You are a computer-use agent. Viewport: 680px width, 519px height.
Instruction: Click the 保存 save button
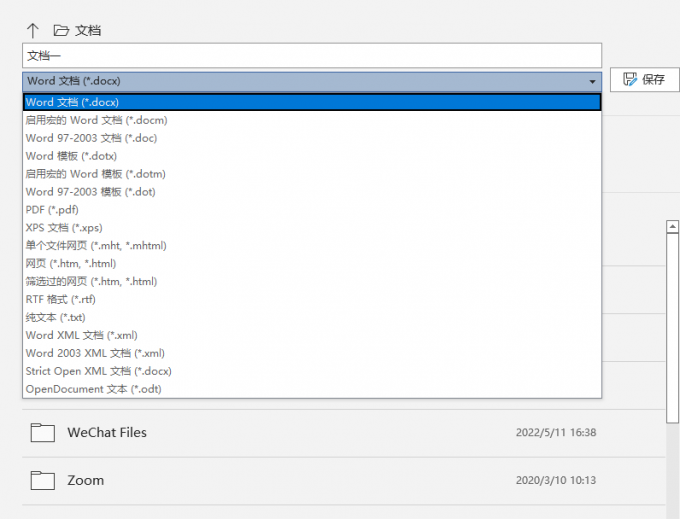[644, 80]
